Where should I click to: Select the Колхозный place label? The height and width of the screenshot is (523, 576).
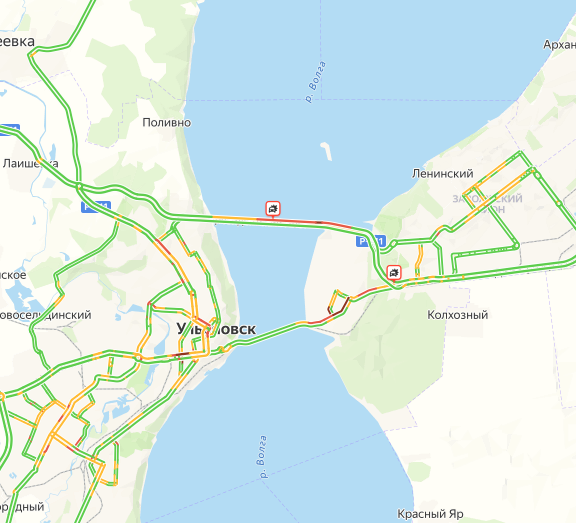pyautogui.click(x=458, y=315)
